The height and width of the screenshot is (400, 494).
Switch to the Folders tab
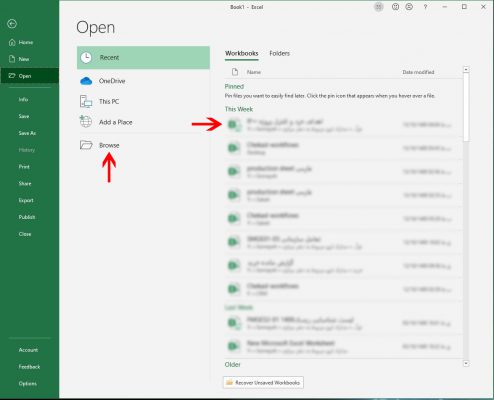[279, 53]
